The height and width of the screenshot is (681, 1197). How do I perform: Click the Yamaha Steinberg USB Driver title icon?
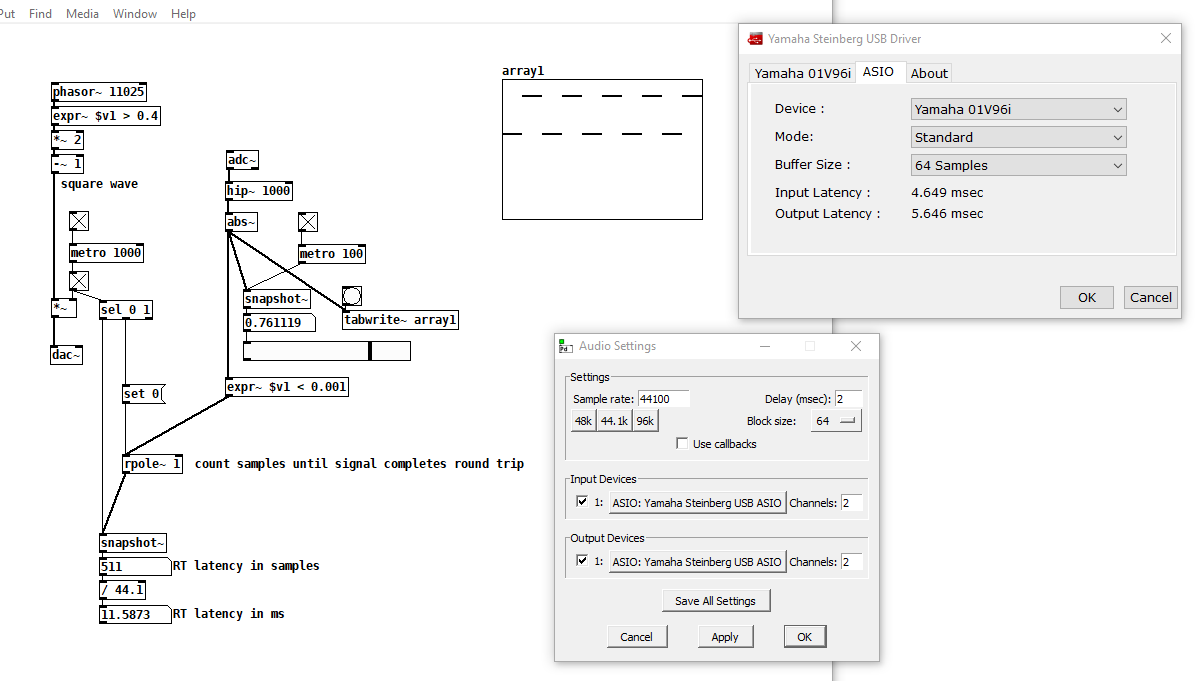click(x=755, y=39)
